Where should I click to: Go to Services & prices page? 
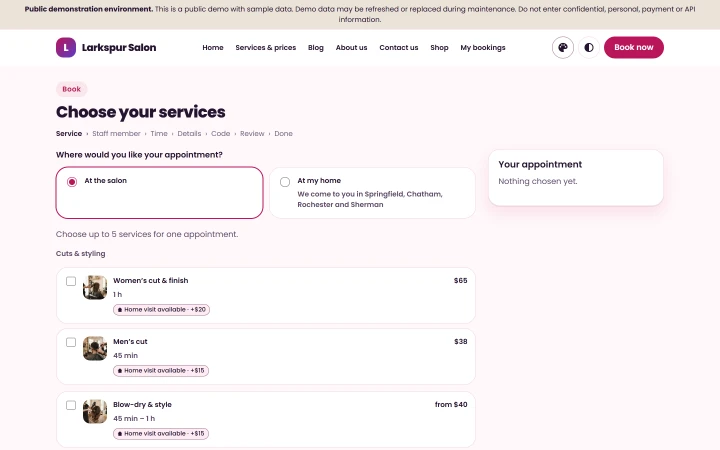click(265, 47)
